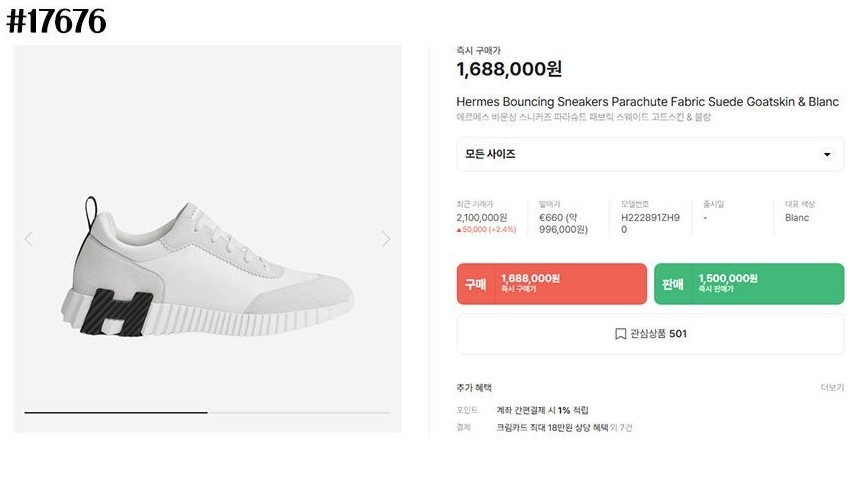Click the image carousel progress bar

[116, 412]
